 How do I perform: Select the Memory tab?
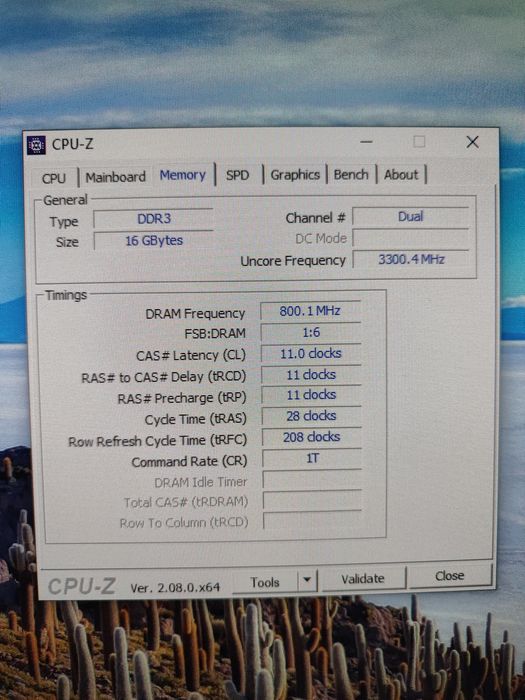[x=183, y=175]
